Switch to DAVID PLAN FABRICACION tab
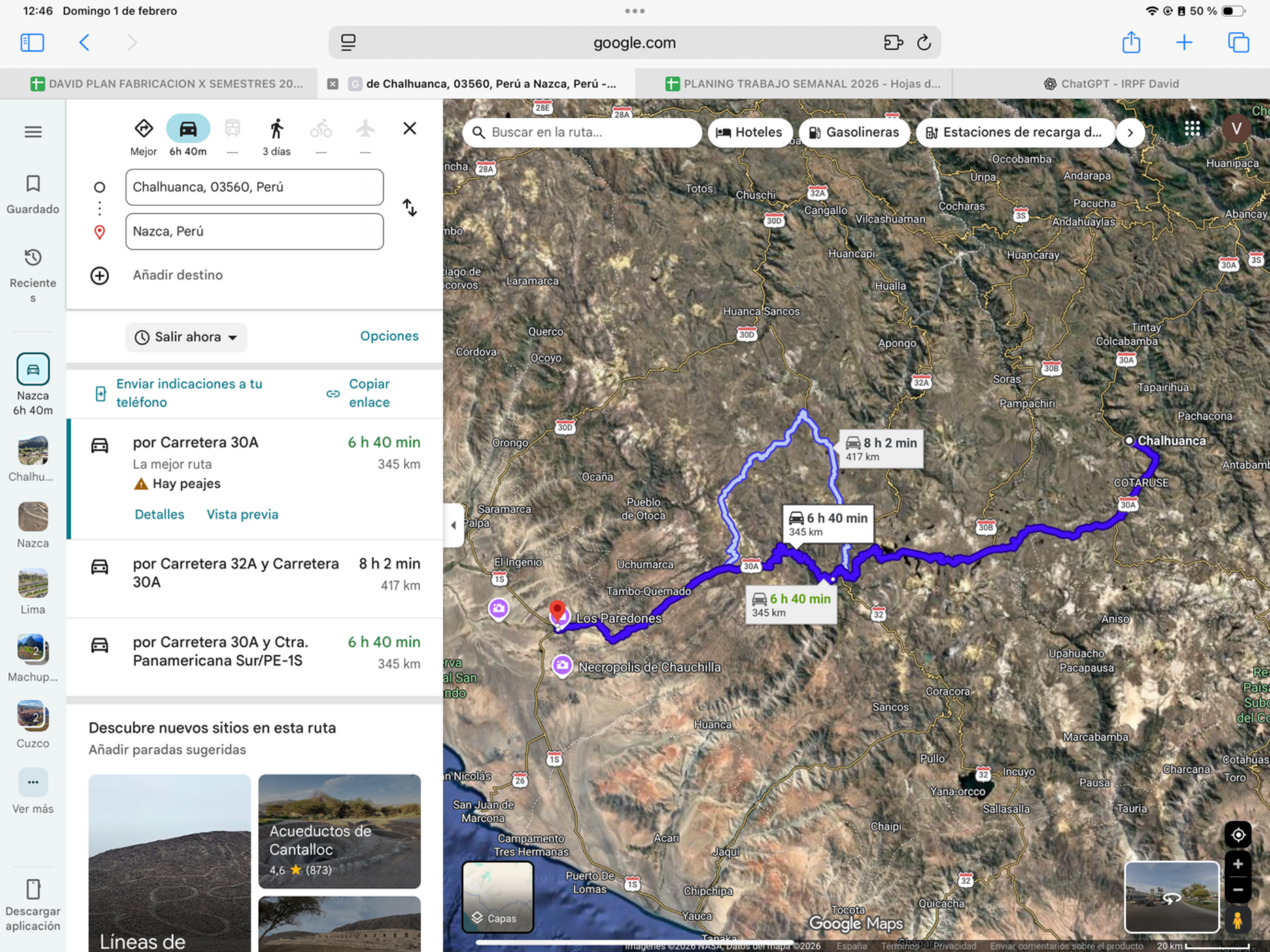 click(167, 84)
